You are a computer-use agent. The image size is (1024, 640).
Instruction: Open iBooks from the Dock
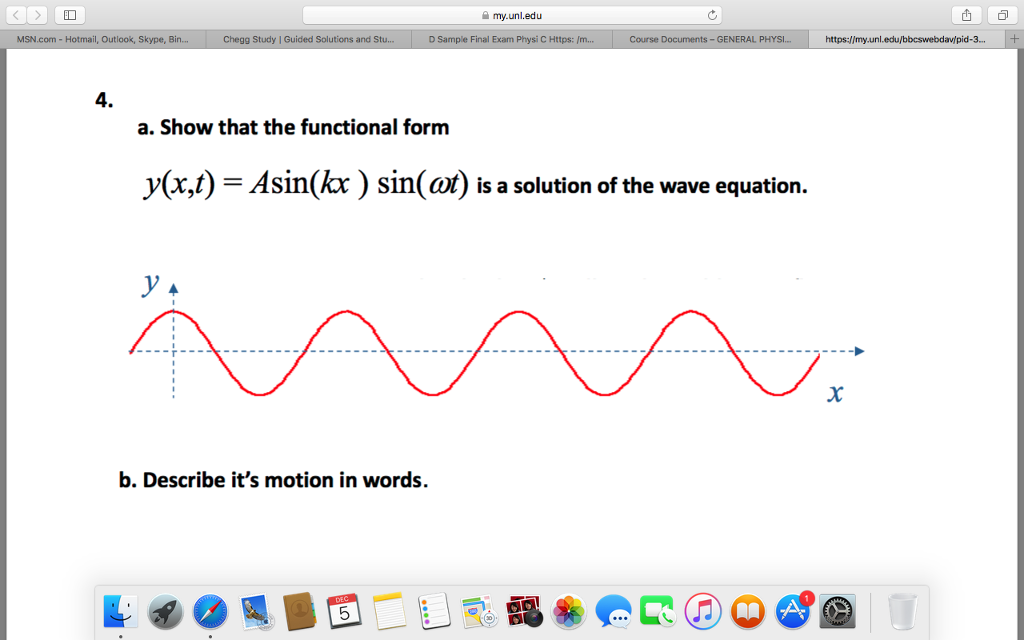pyautogui.click(x=746, y=611)
